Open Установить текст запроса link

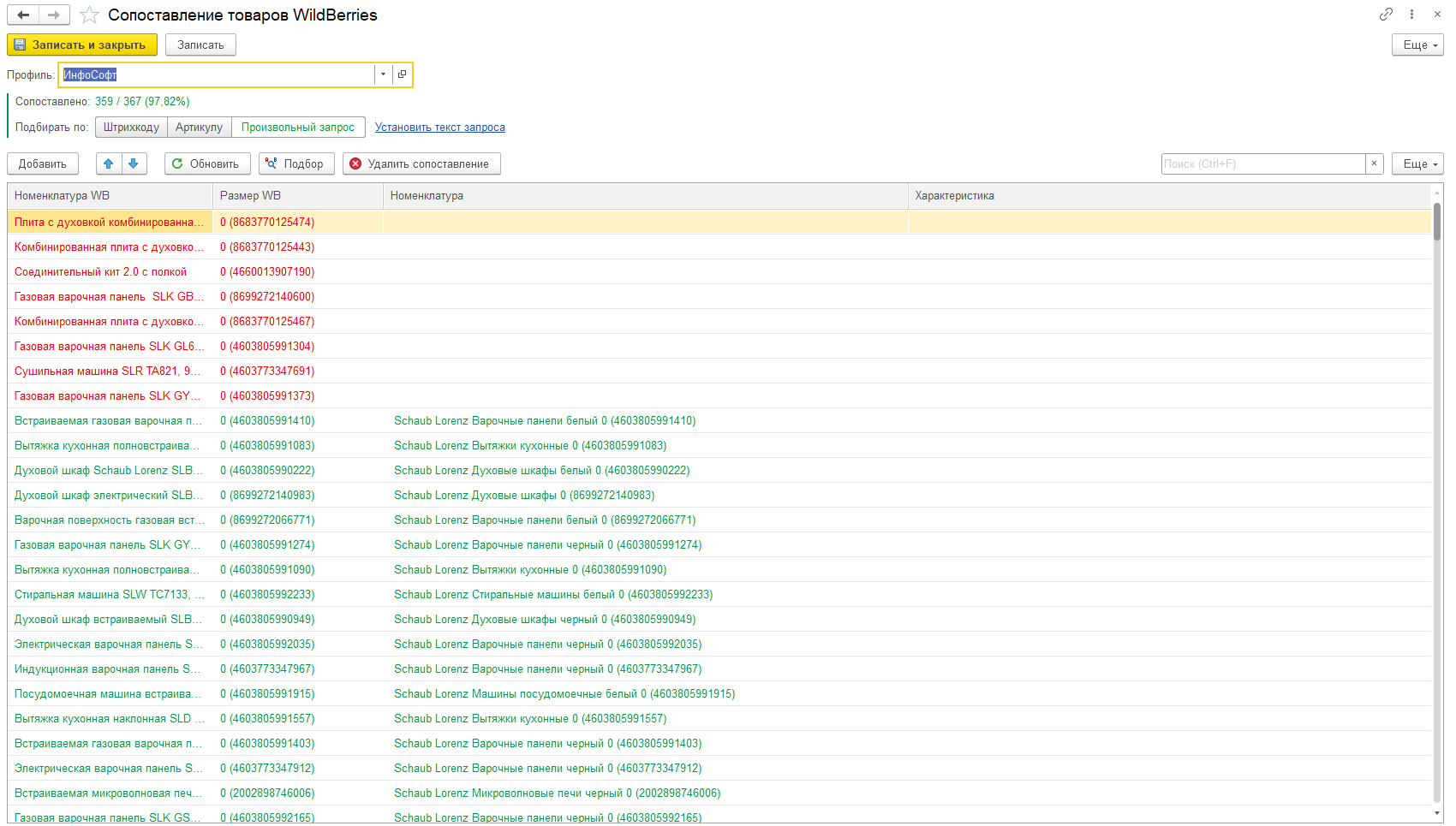click(x=440, y=127)
